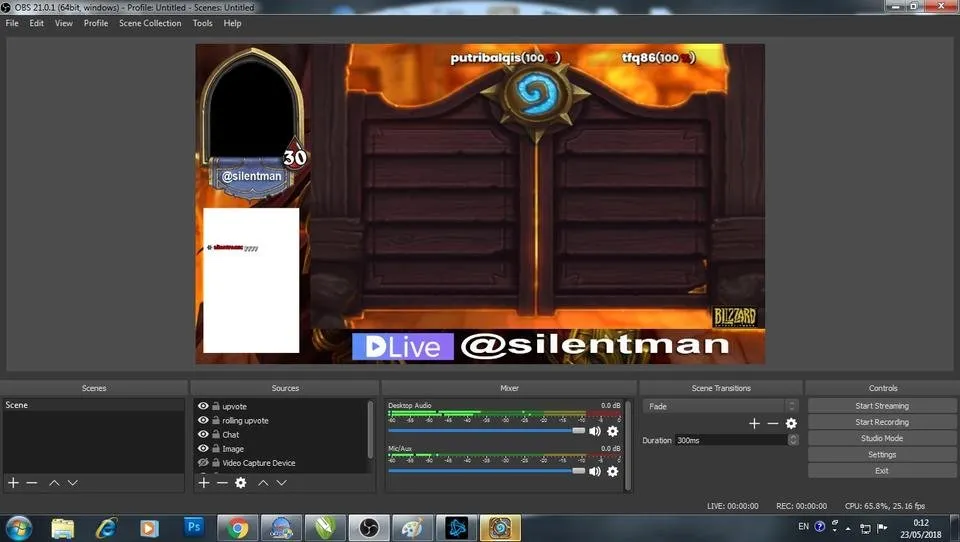Mute Desktop Audio speaker icon
960x542 pixels.
pyautogui.click(x=594, y=431)
